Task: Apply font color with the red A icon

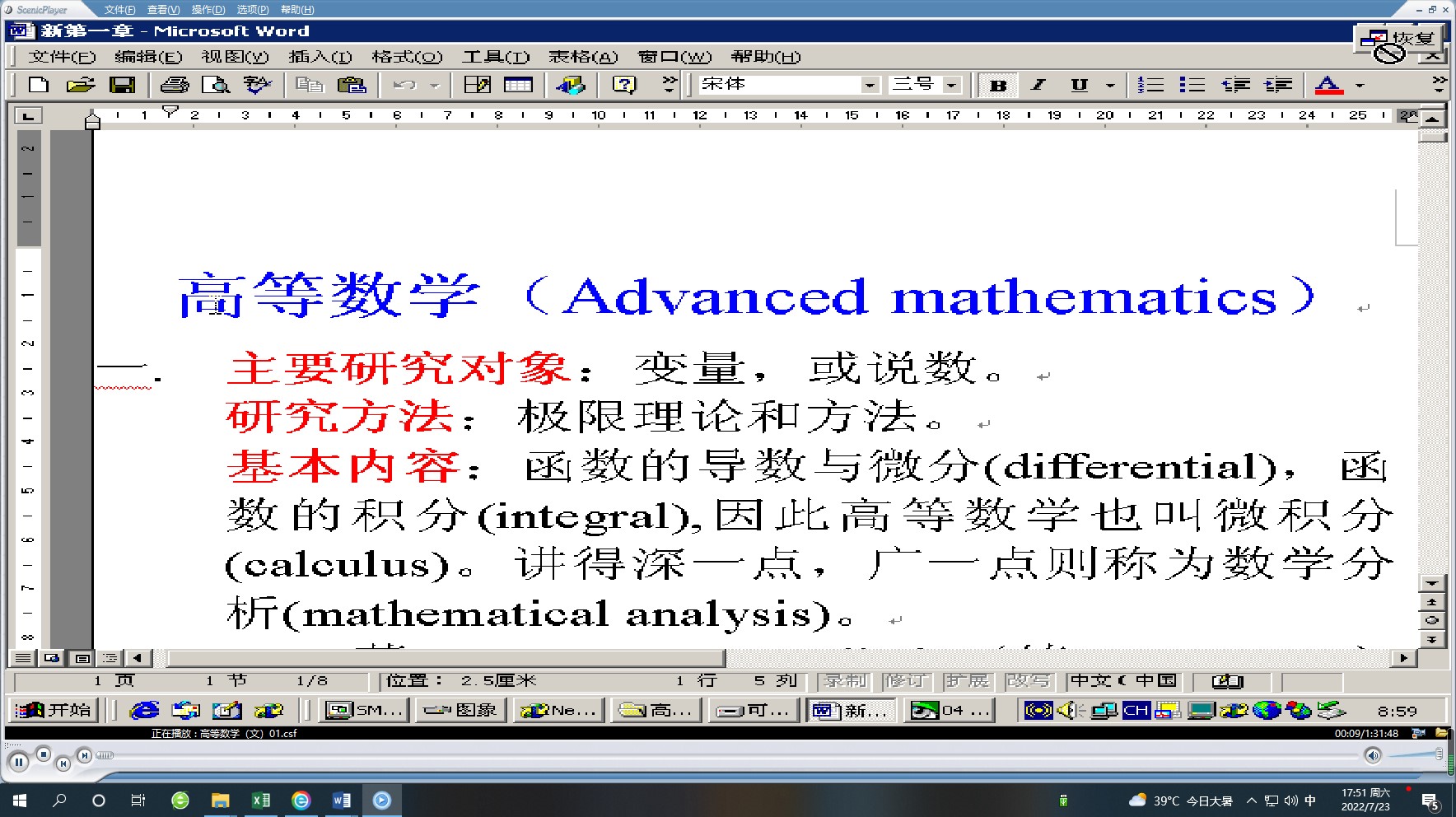Action: point(1328,85)
